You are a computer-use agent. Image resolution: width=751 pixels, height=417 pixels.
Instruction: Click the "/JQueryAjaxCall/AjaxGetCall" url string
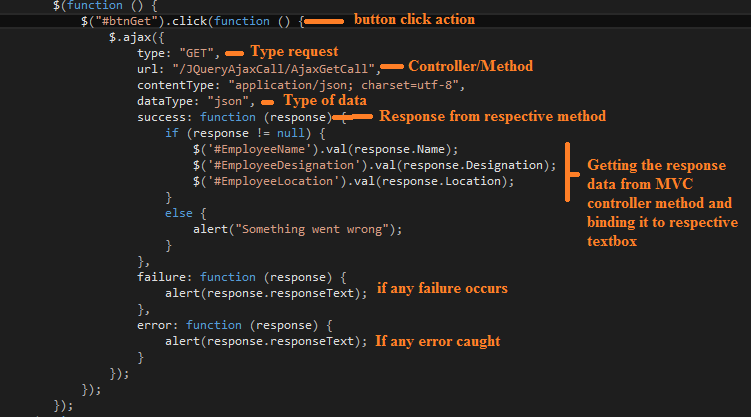pos(277,69)
